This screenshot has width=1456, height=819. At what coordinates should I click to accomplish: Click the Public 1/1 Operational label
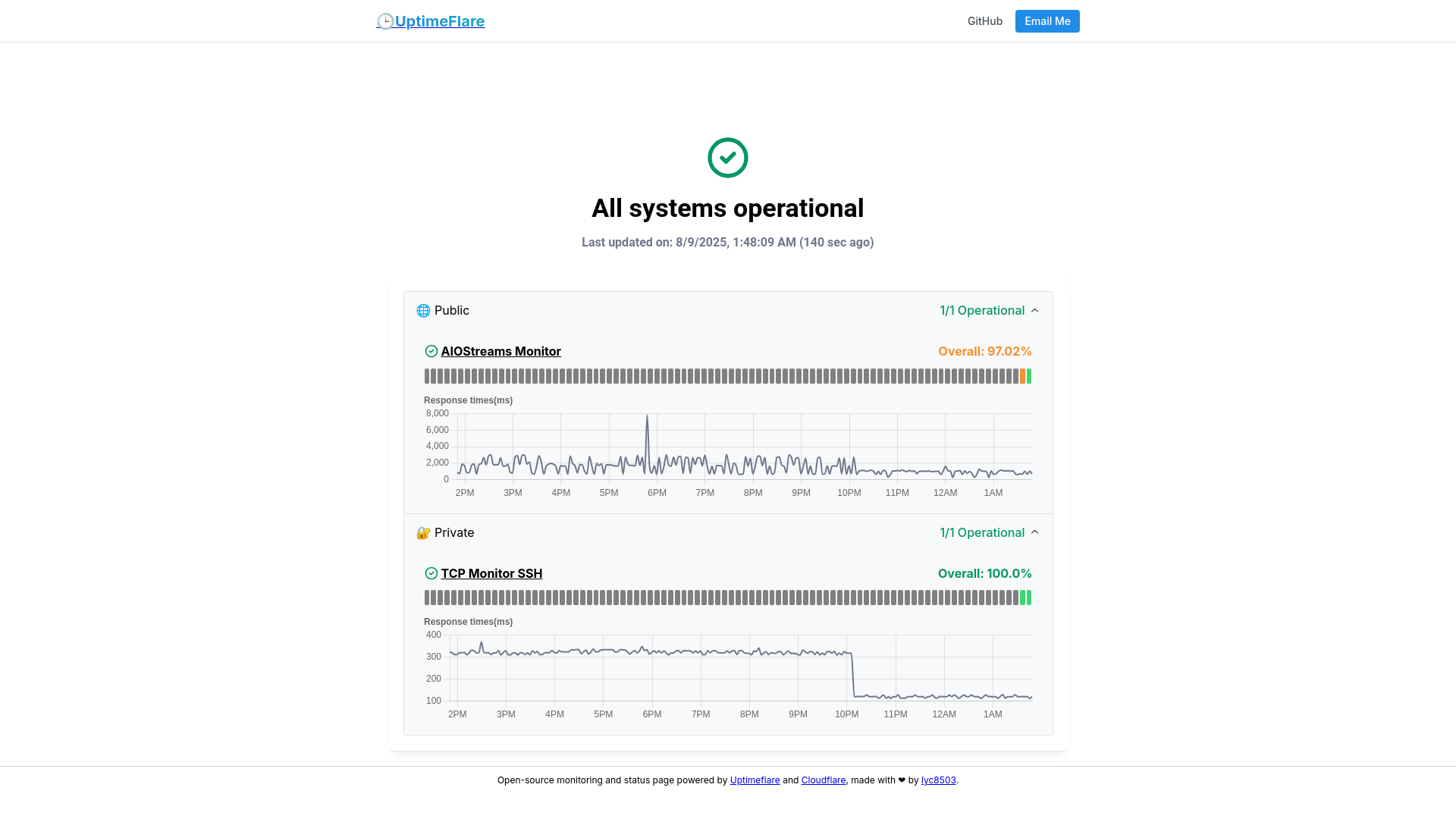[x=982, y=311]
